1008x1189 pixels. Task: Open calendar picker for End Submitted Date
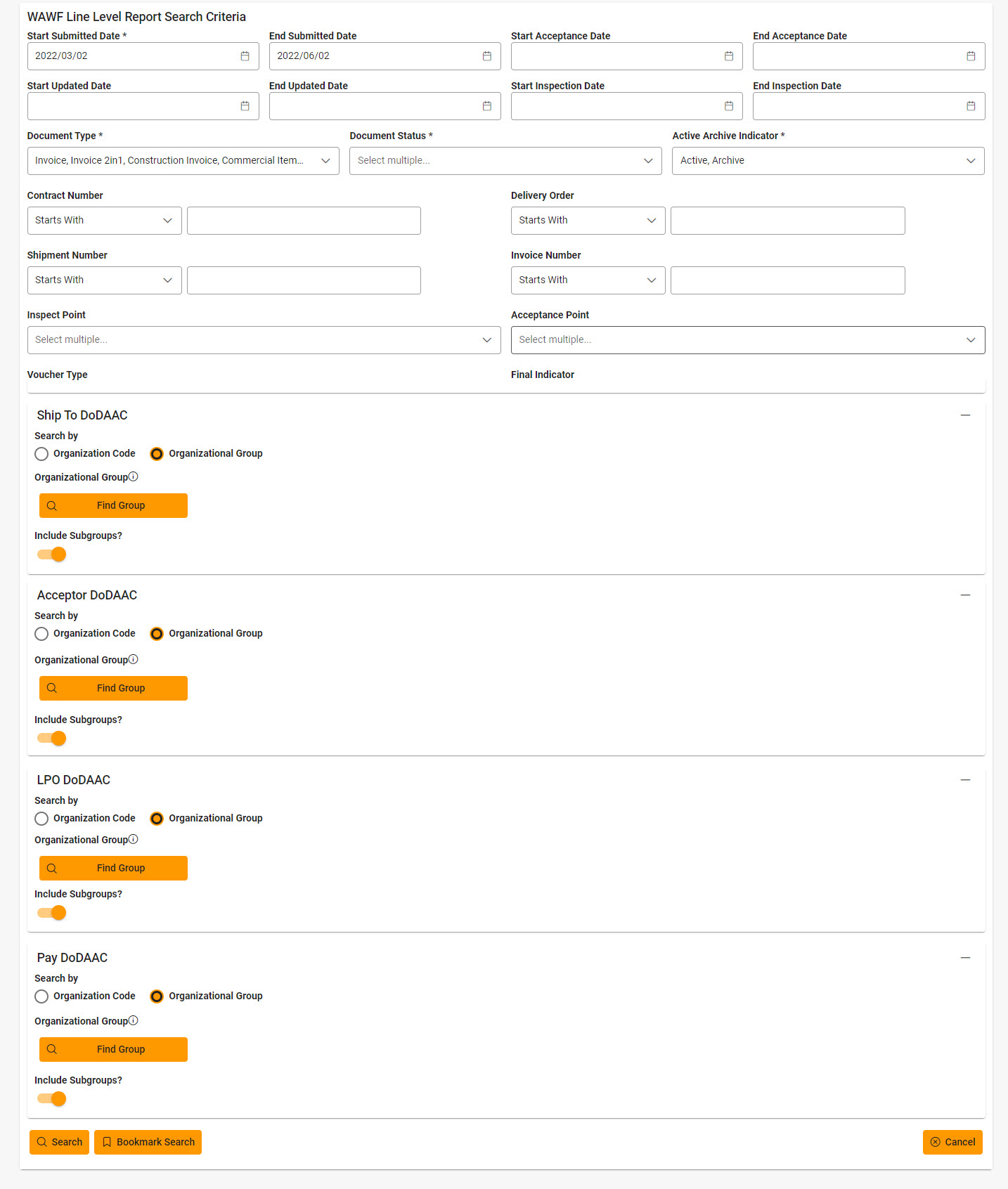[x=486, y=56]
